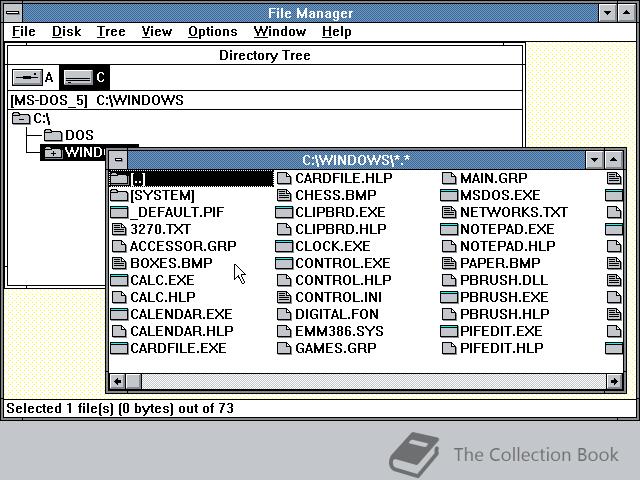Click the PAPER.BMP document icon
The image size is (640, 480).
pos(449,263)
